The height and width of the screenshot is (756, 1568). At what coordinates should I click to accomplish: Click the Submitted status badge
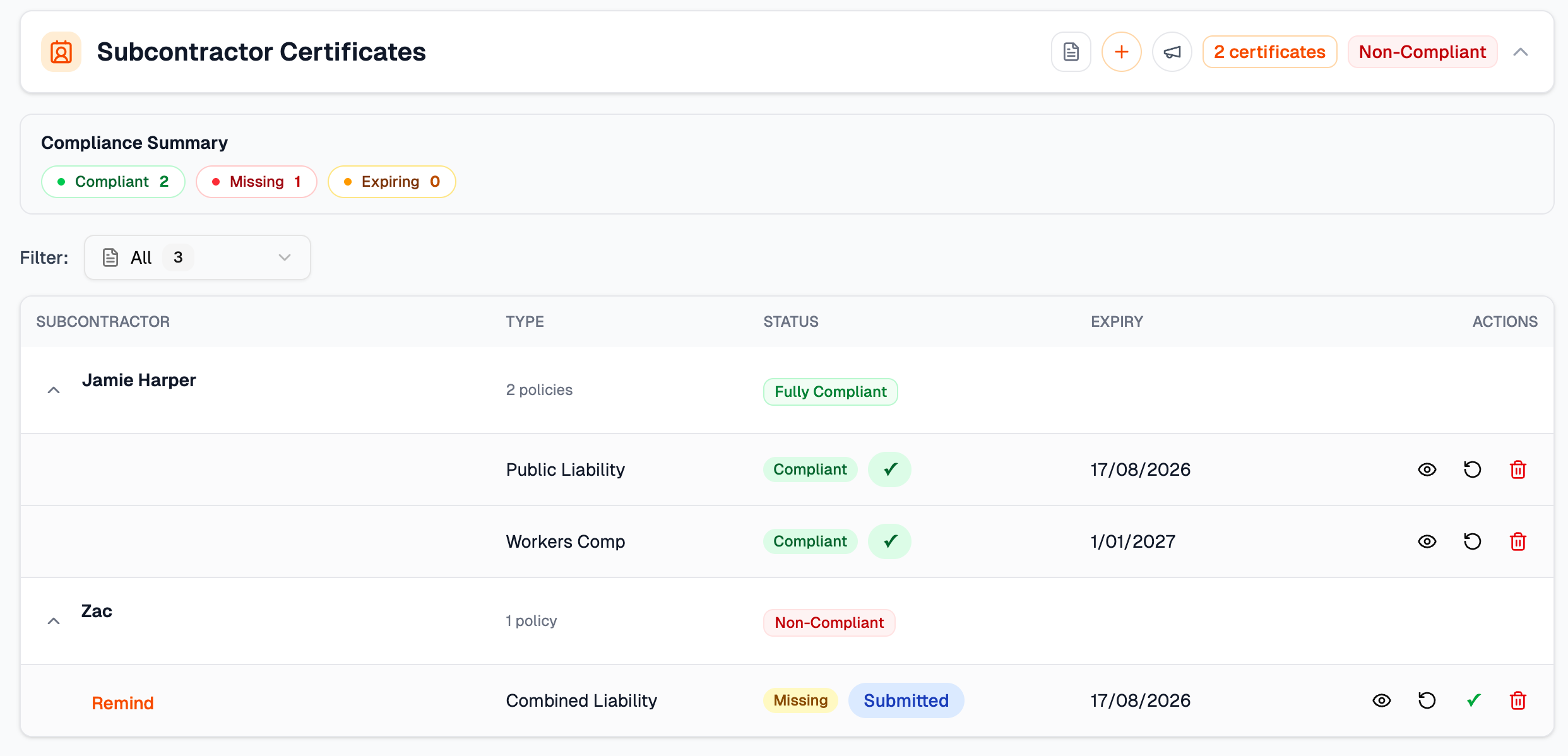(x=905, y=700)
